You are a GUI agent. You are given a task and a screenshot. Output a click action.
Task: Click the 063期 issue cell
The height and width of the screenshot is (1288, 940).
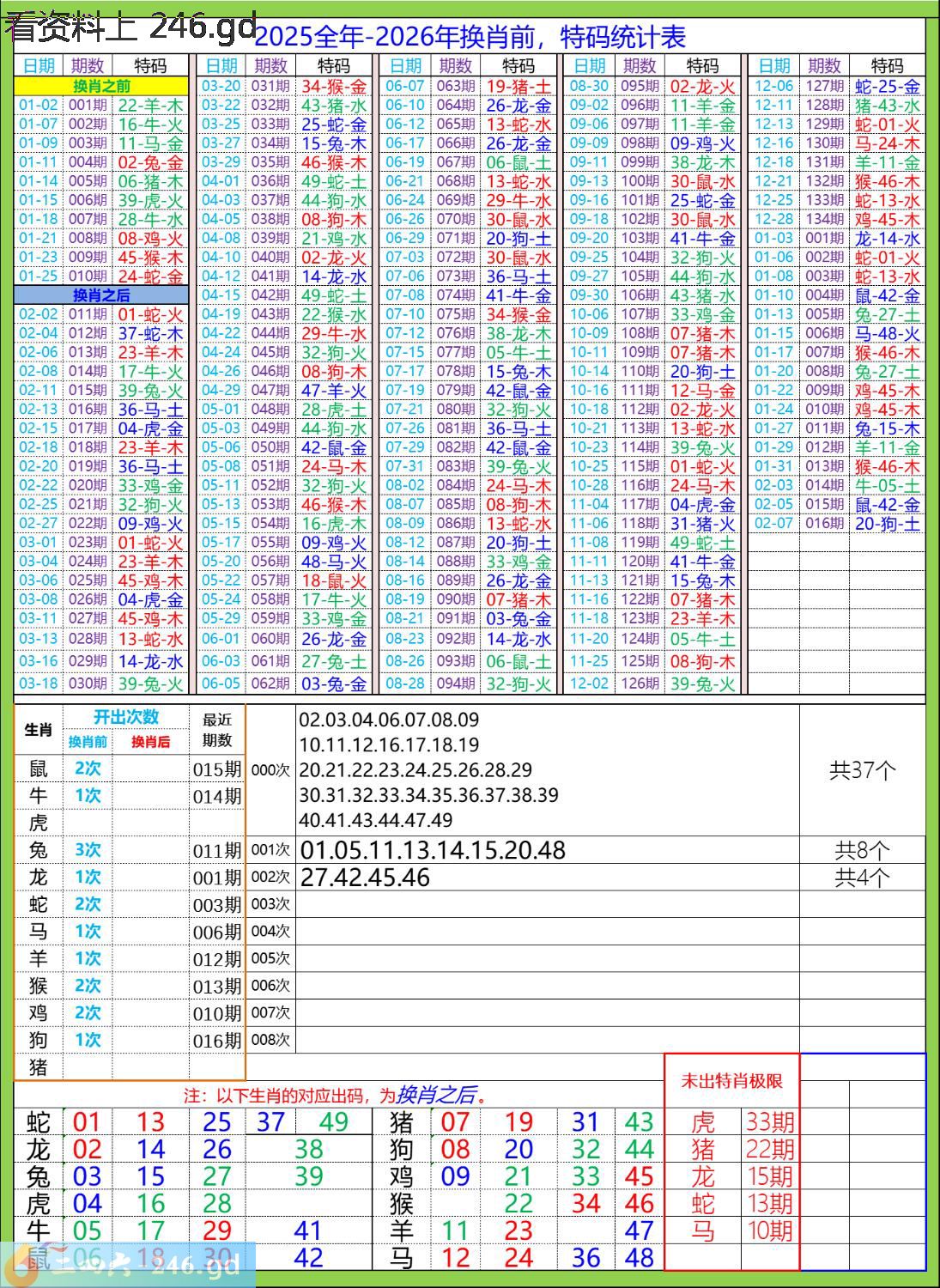pyautogui.click(x=455, y=86)
